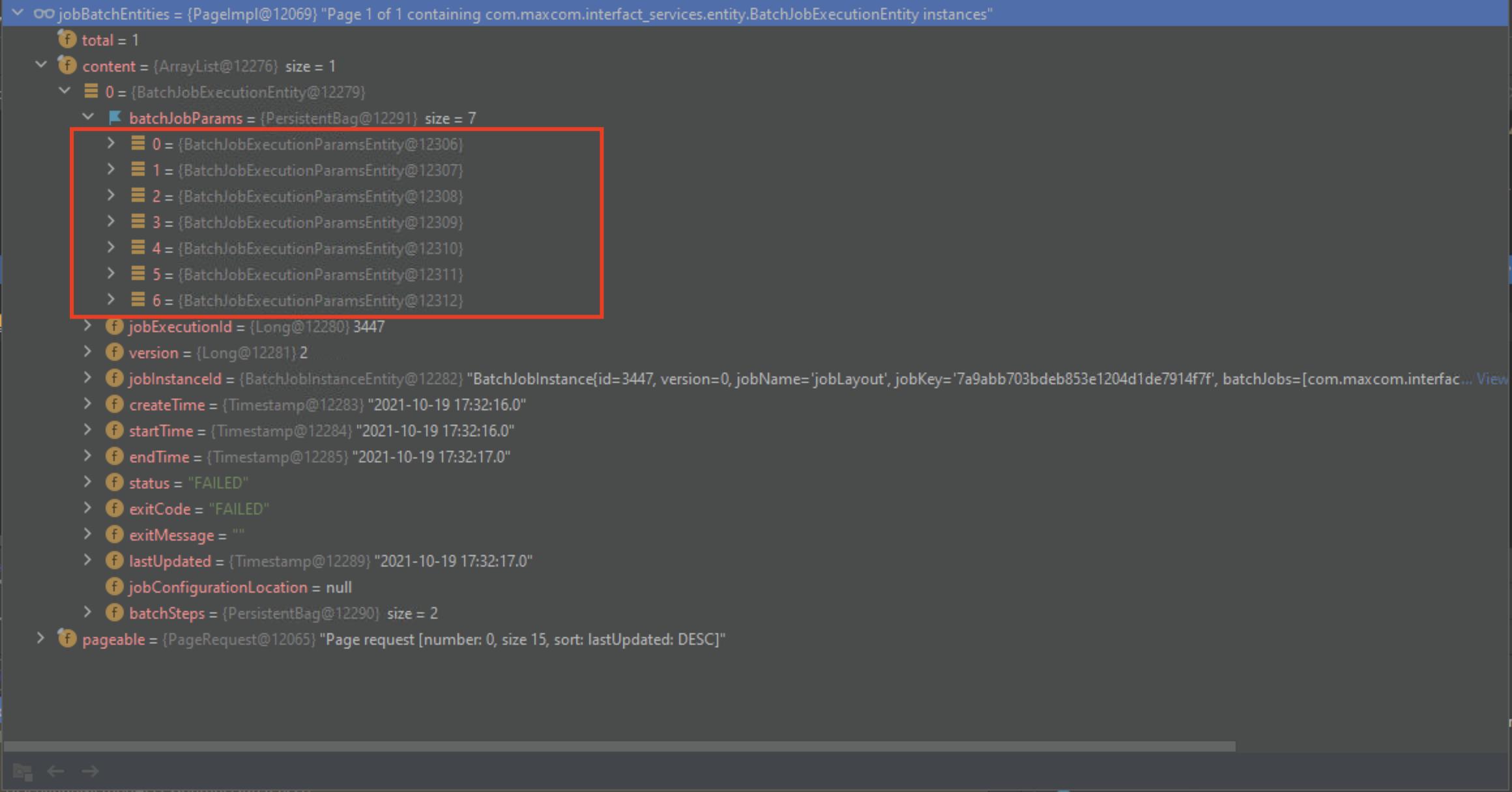Select the "total = 1" row
The height and width of the screenshot is (792, 1512).
pyautogui.click(x=756, y=40)
